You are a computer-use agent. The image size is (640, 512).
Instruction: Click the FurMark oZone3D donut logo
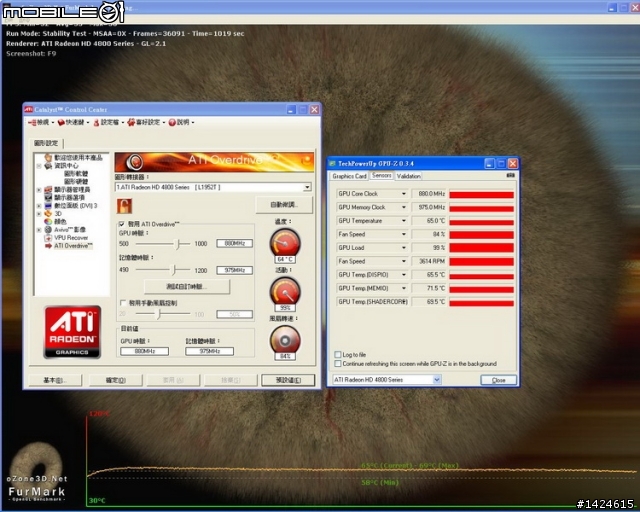[x=36, y=466]
